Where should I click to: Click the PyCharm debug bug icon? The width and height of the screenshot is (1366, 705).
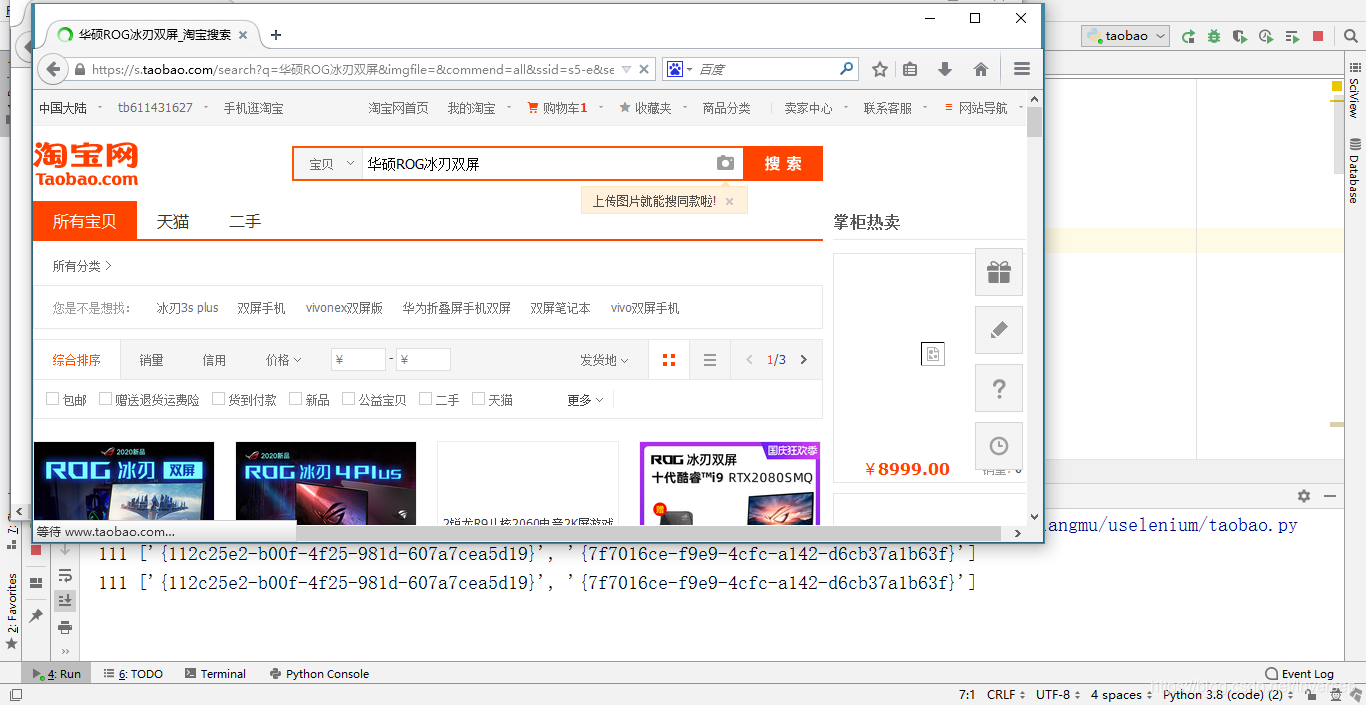point(1214,36)
